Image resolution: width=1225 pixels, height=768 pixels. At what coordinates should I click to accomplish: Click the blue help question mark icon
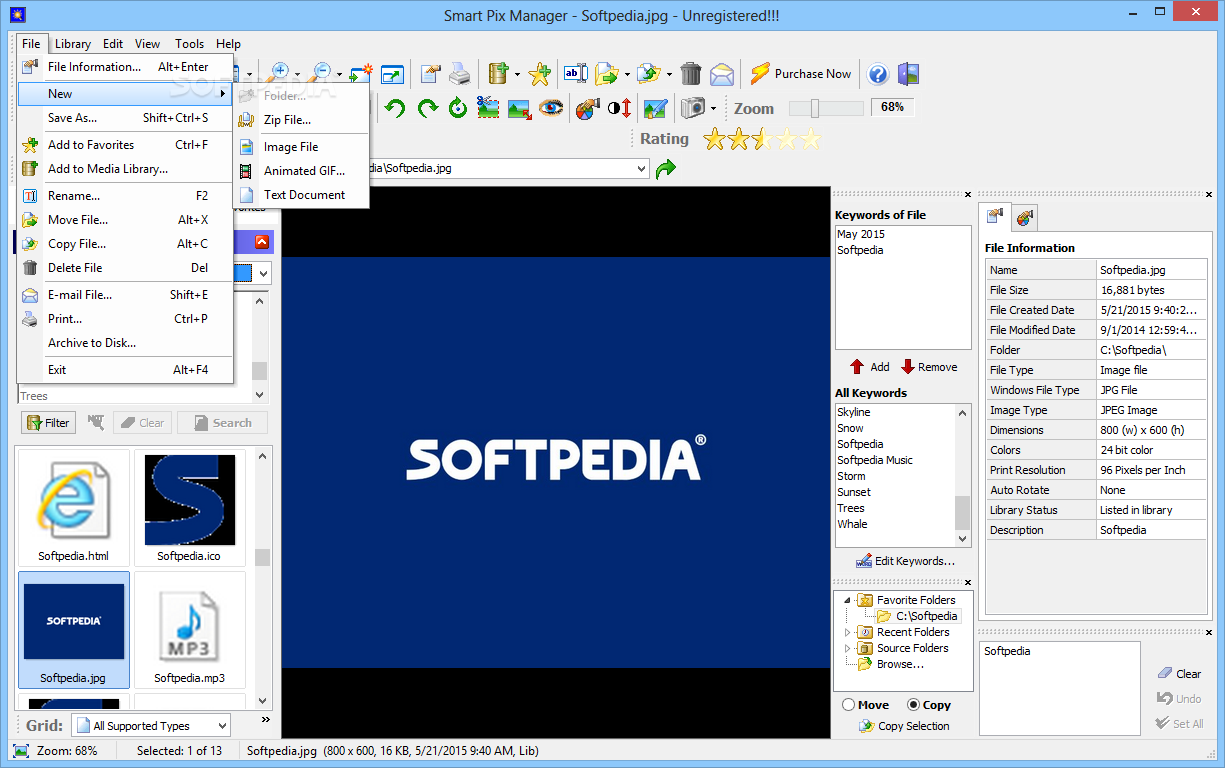pos(878,74)
